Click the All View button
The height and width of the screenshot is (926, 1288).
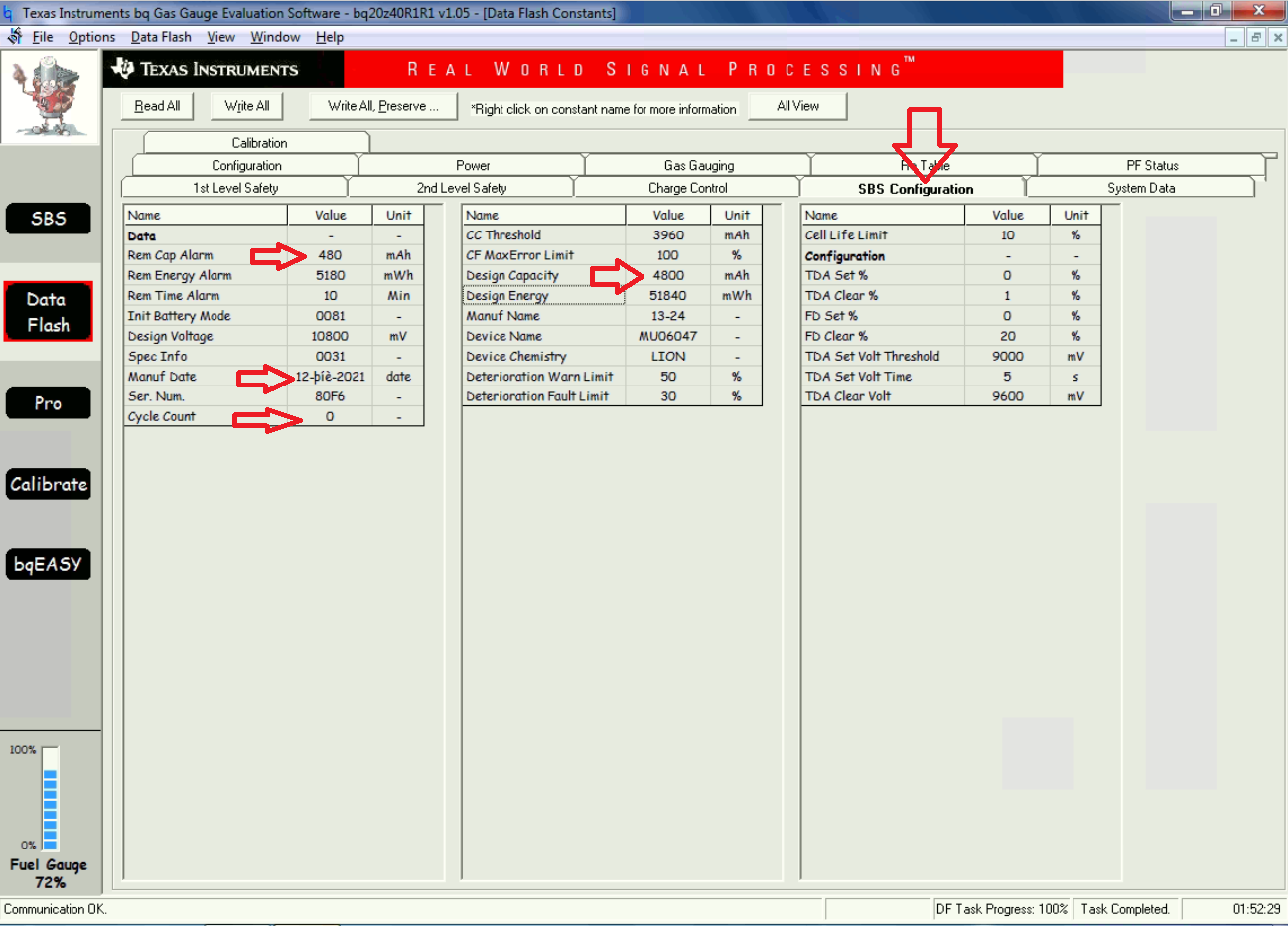point(798,106)
